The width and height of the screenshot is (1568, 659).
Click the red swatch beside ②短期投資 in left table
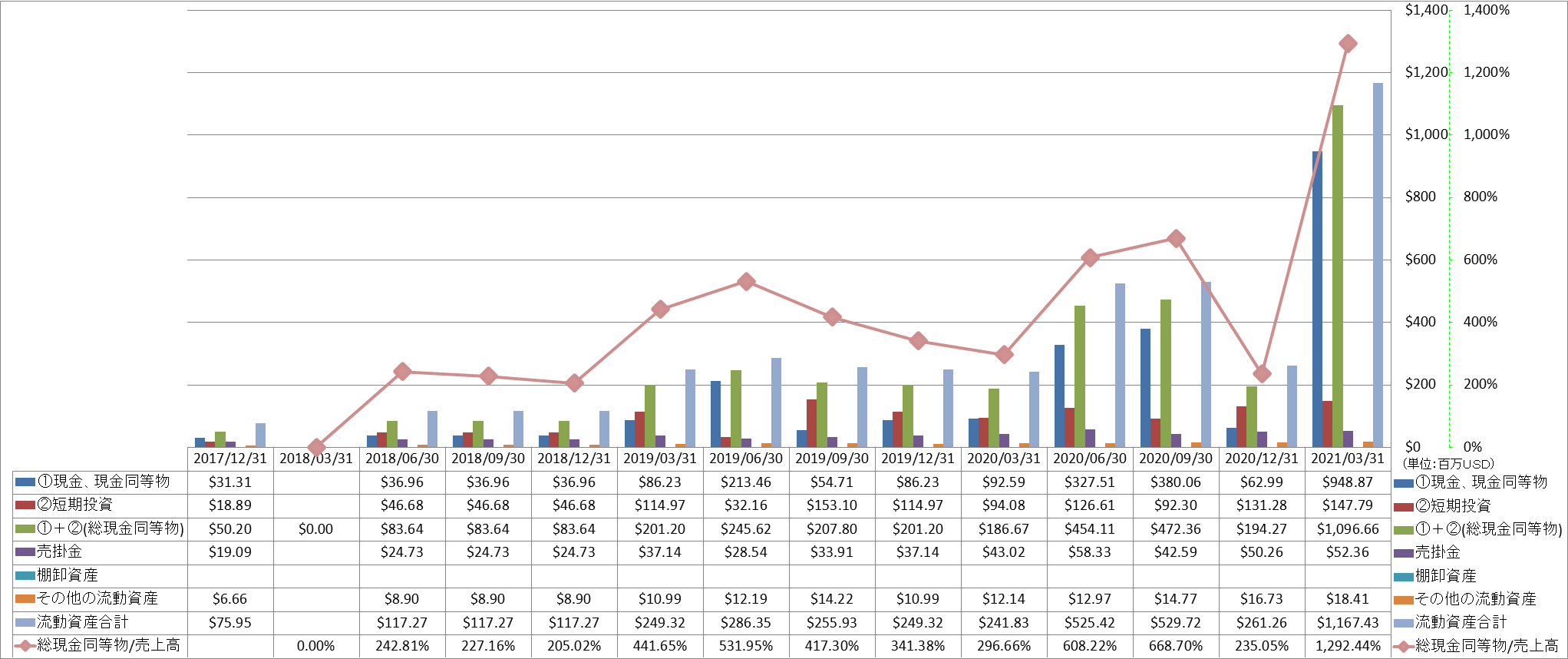(25, 505)
